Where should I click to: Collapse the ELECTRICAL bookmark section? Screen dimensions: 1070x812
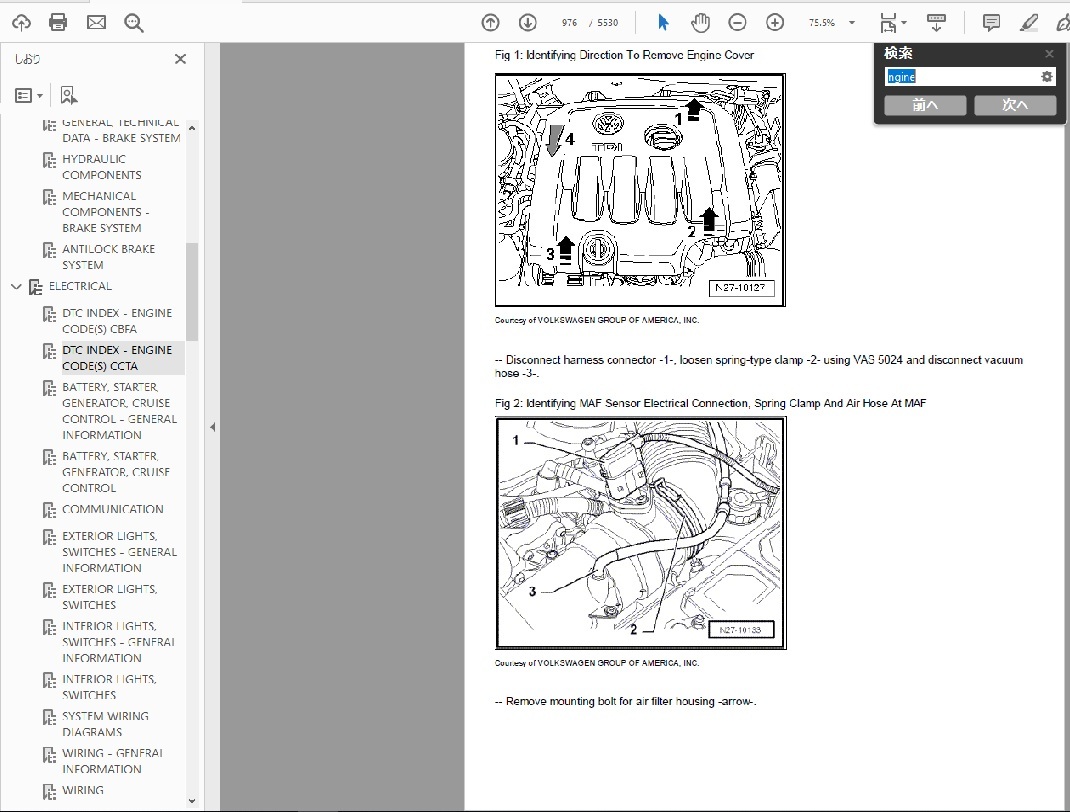pos(16,287)
